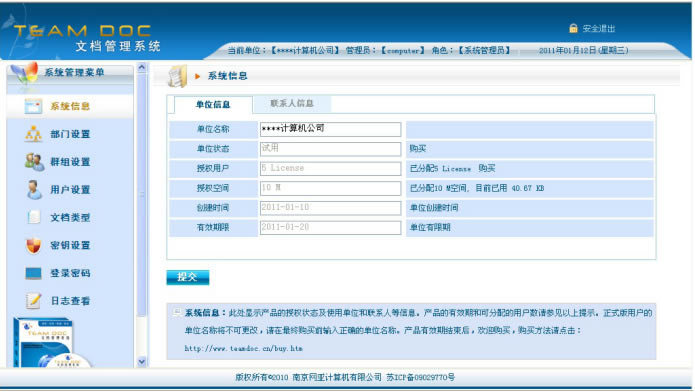Click the 登录密码 monitor icon
695x392 pixels.
[x=33, y=273]
